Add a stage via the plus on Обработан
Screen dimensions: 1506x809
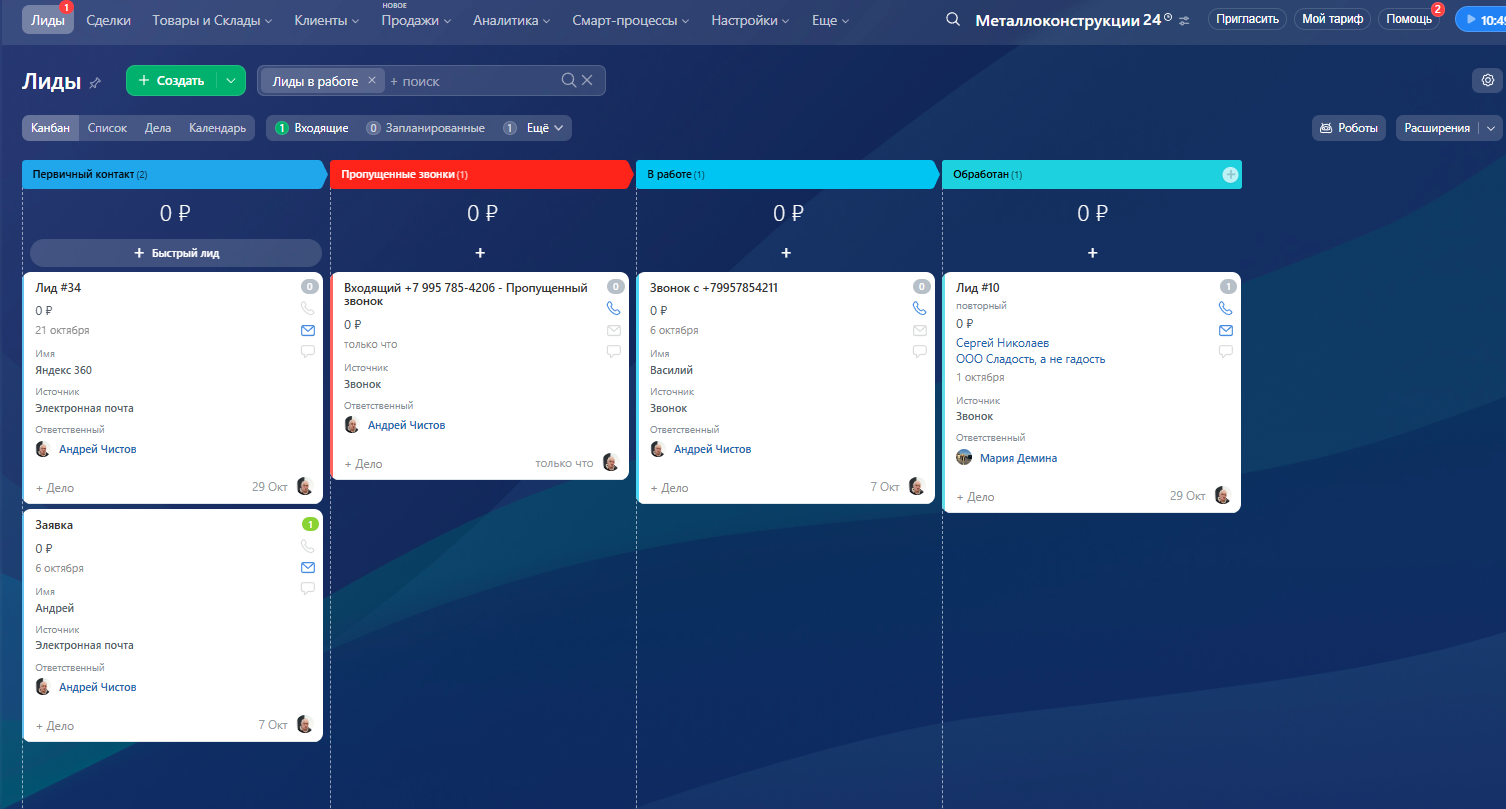pos(1230,175)
